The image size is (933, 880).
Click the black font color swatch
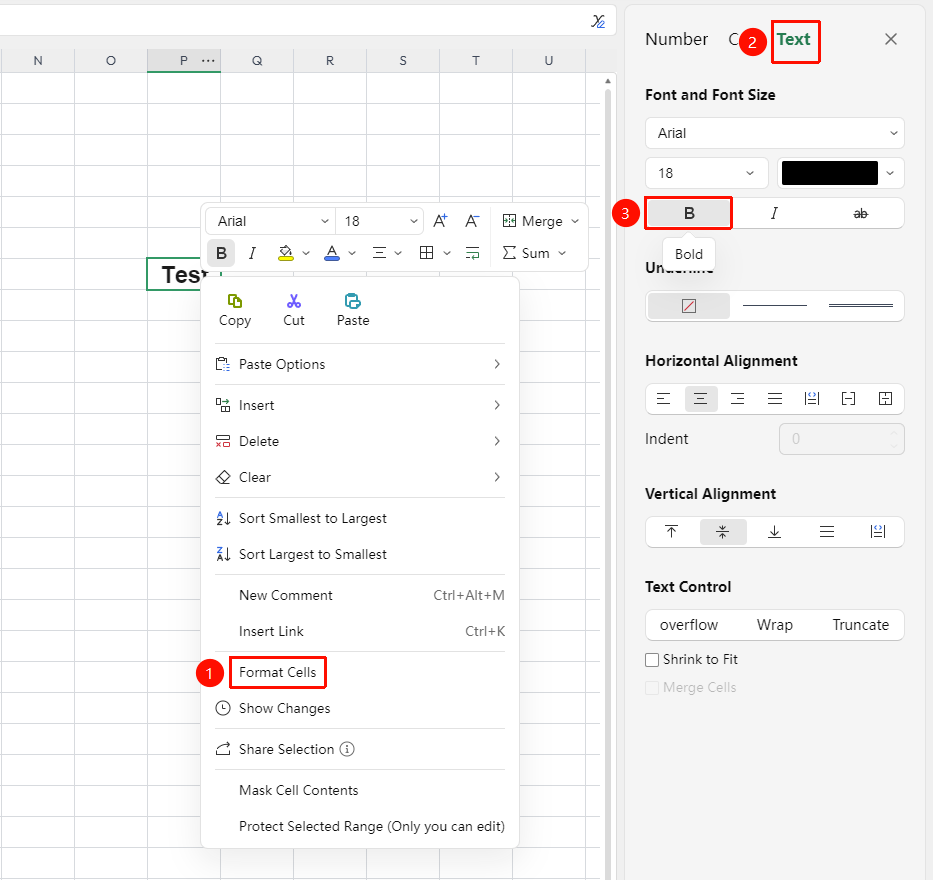click(829, 173)
